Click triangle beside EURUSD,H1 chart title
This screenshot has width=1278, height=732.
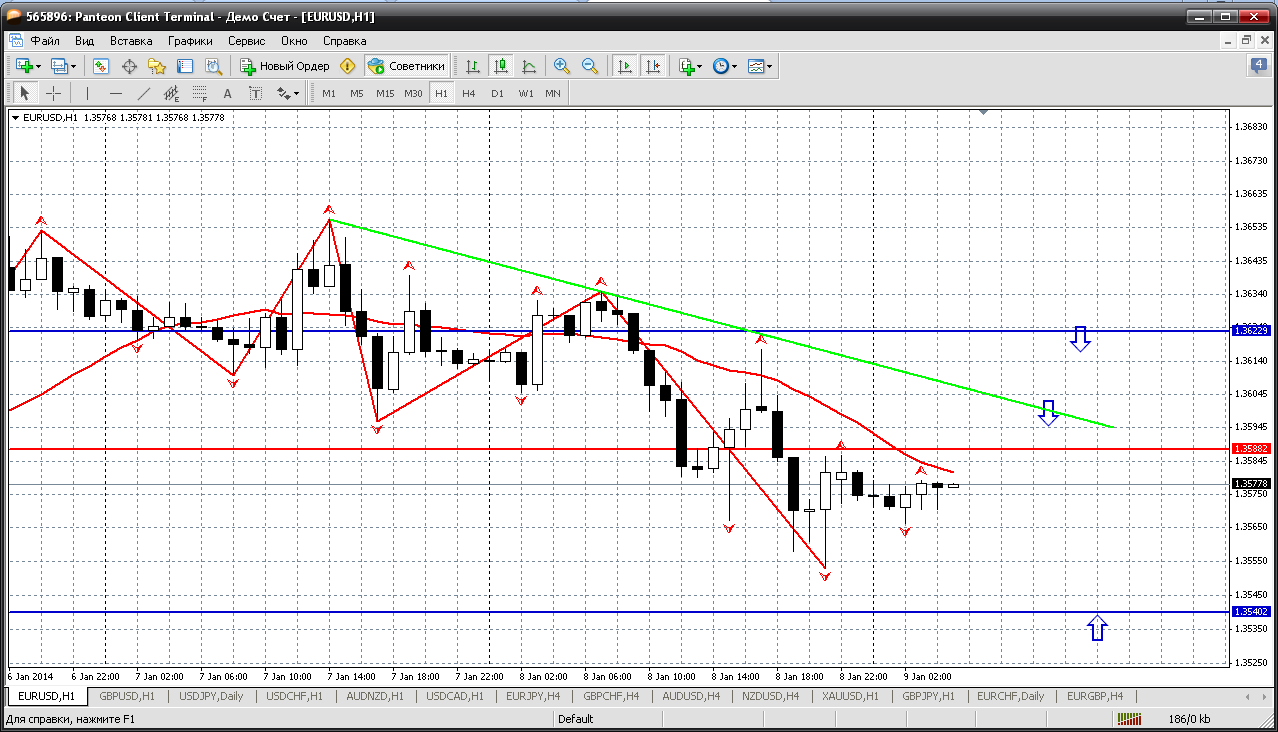click(15, 118)
